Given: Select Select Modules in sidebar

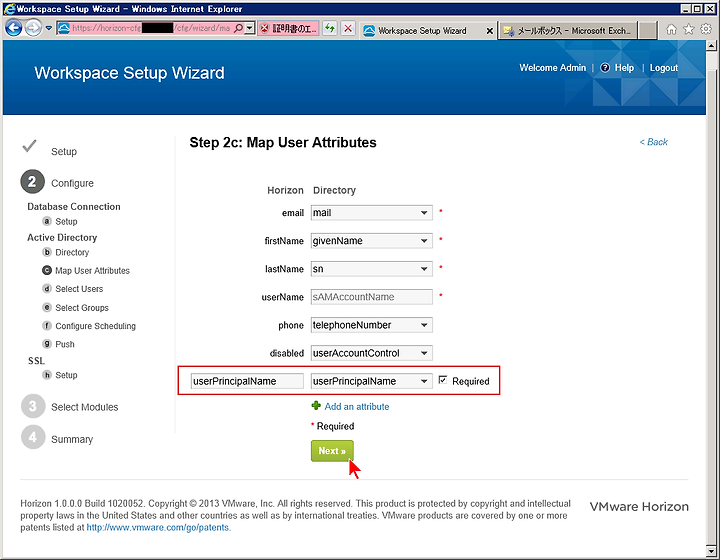Looking at the screenshot, I should click(x=84, y=407).
